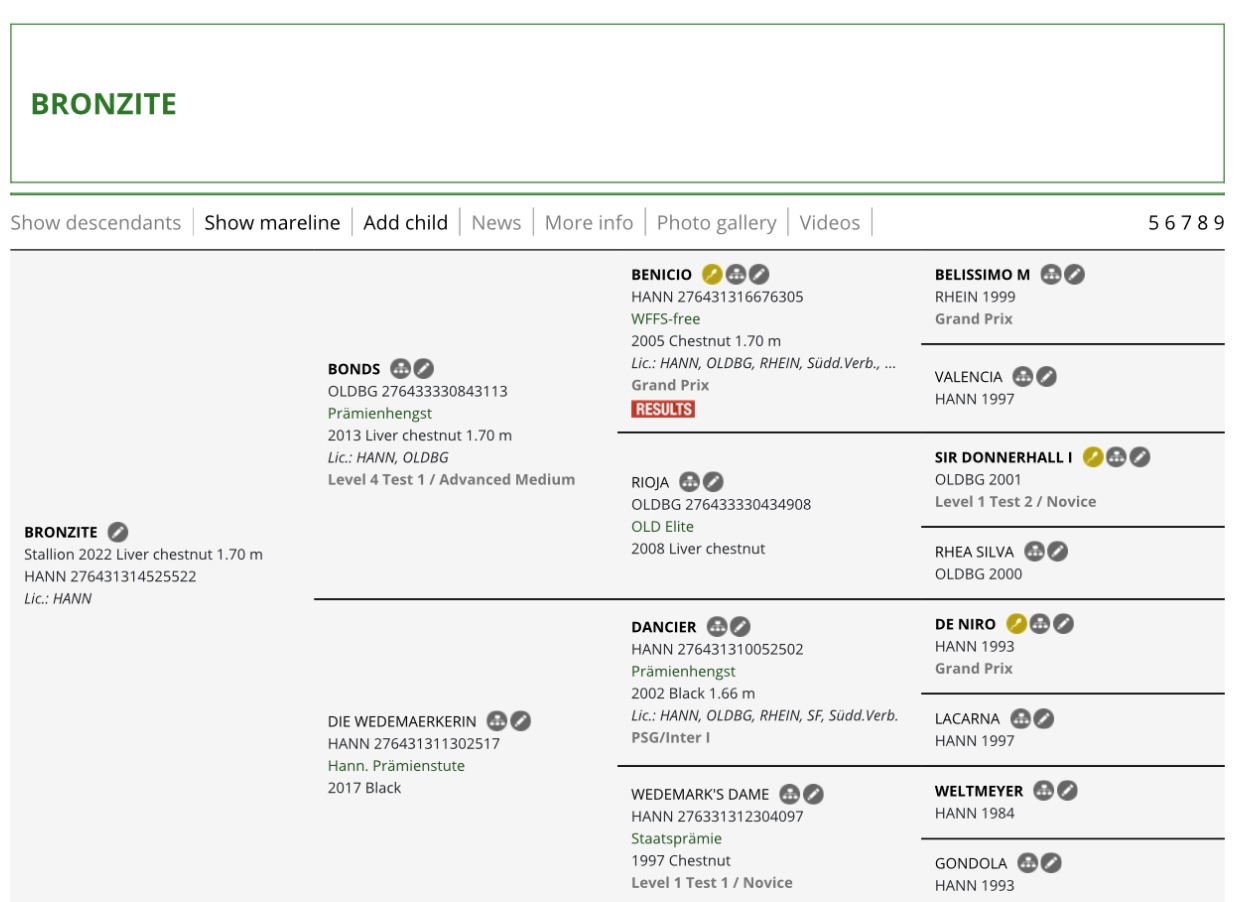The image size is (1242, 902).
Task: Click the pencil icon beside Valencia
Action: pyautogui.click(x=1046, y=377)
